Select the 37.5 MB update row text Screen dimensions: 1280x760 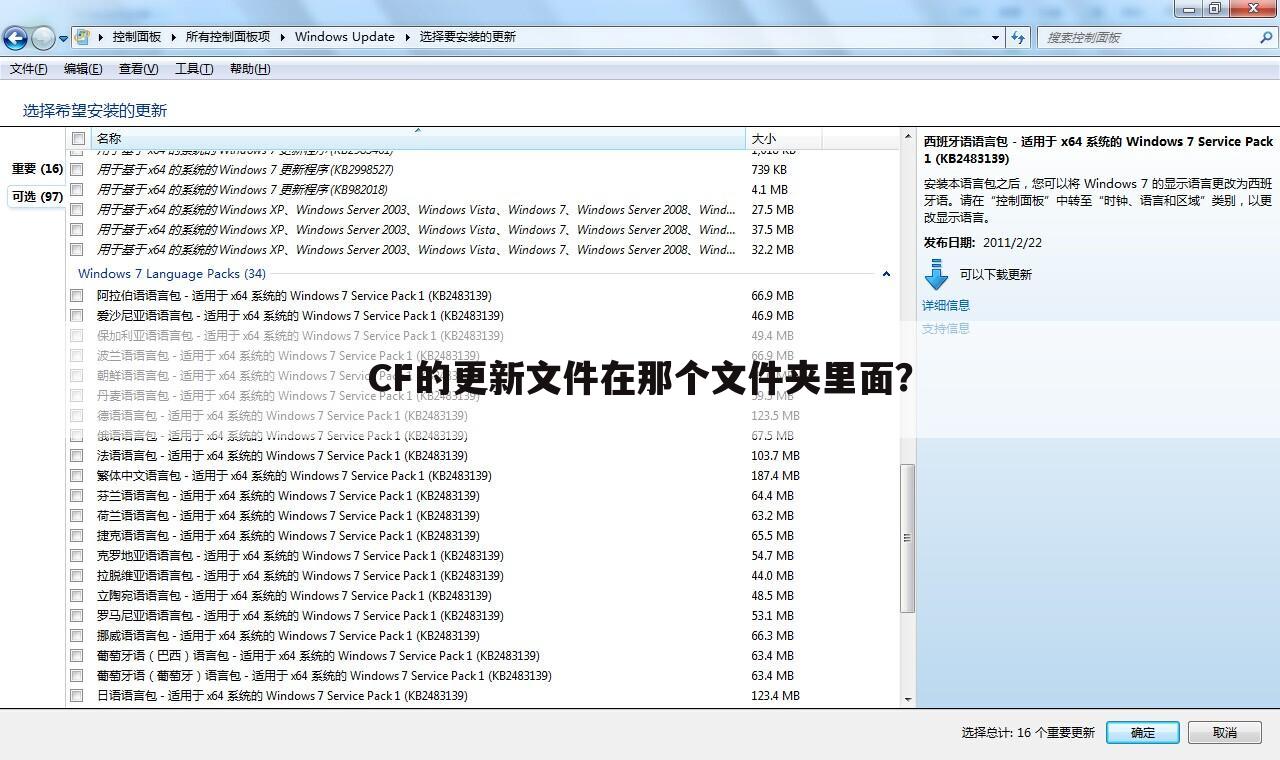coord(416,230)
